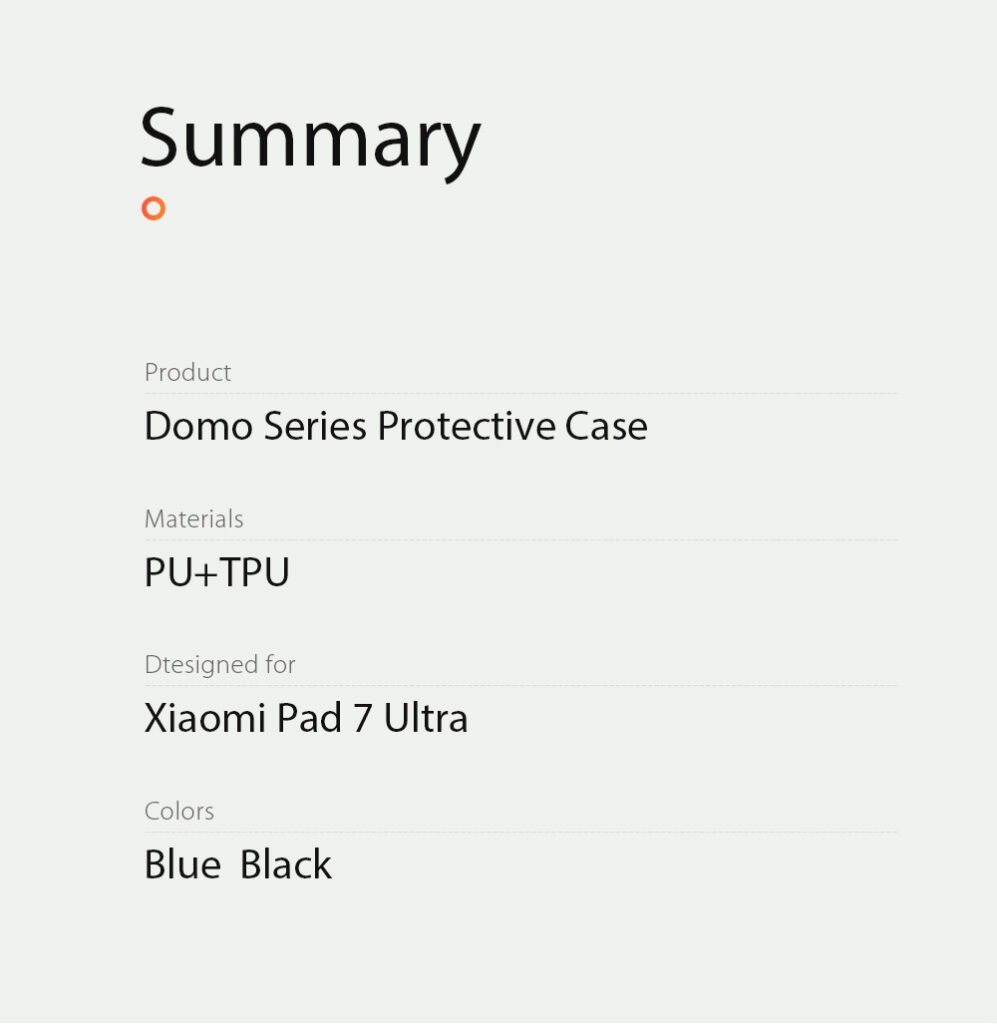Select the Product label
This screenshot has height=1024, width=997.
[x=187, y=373]
